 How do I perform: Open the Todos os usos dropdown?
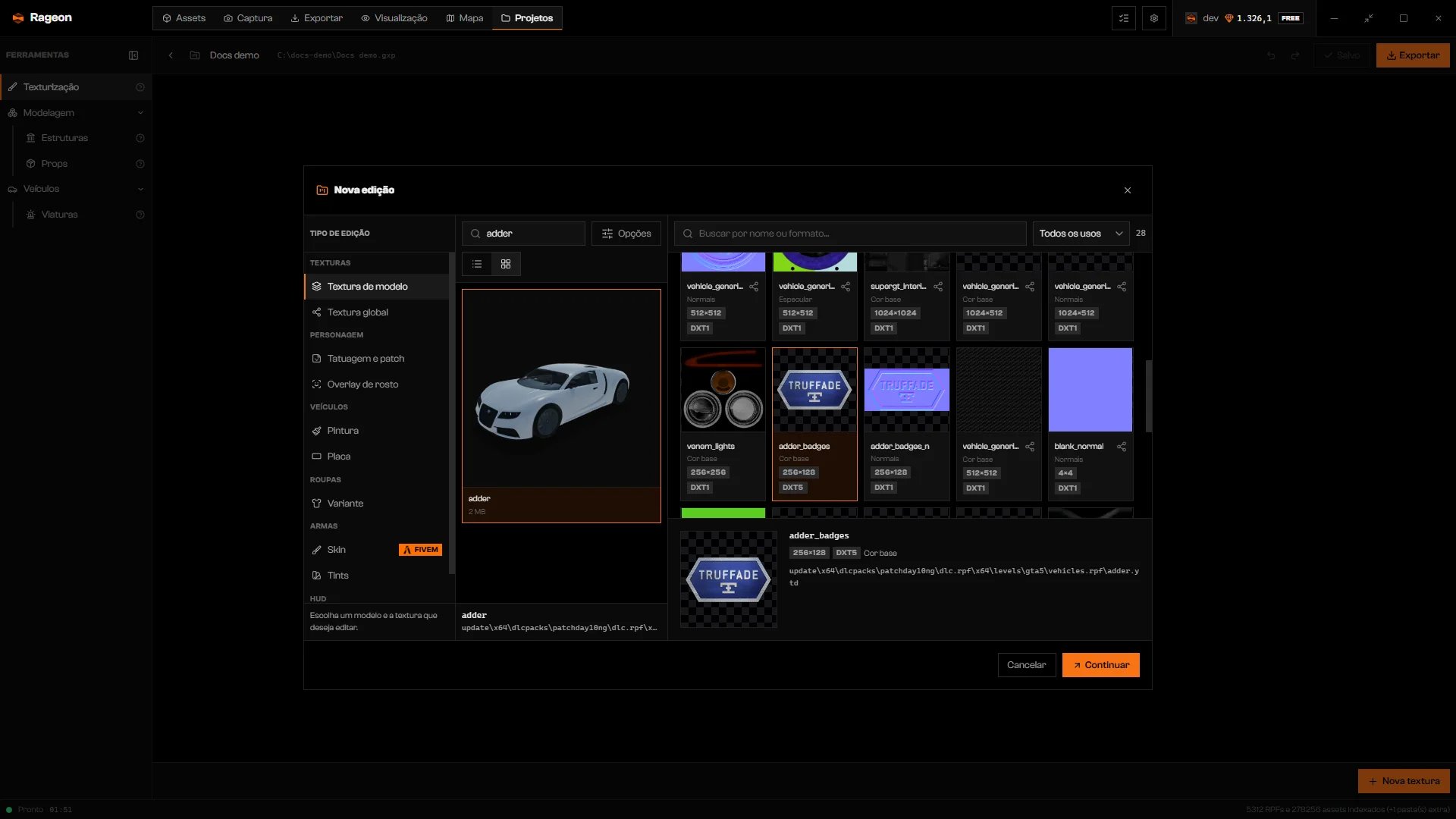point(1081,234)
